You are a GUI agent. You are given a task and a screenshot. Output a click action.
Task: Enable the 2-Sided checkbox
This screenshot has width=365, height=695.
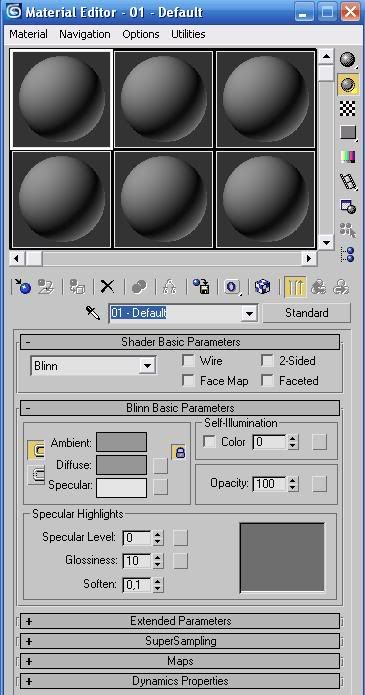click(x=267, y=361)
